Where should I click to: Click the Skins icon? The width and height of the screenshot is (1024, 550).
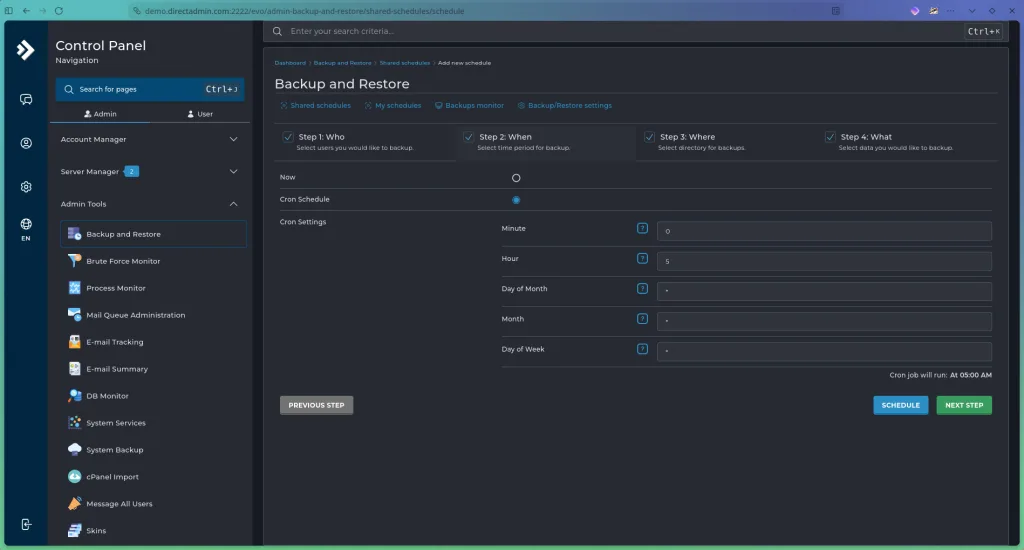tap(74, 530)
